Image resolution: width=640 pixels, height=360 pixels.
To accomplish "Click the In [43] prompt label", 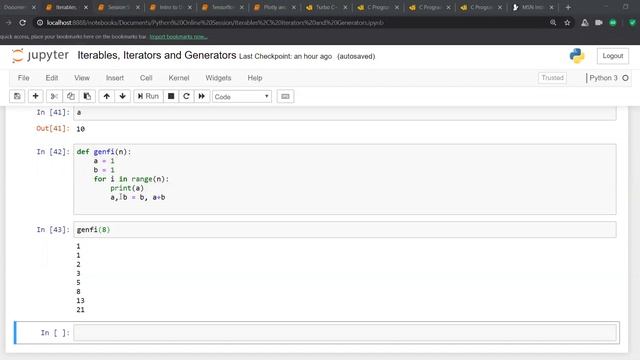I will click(53, 230).
